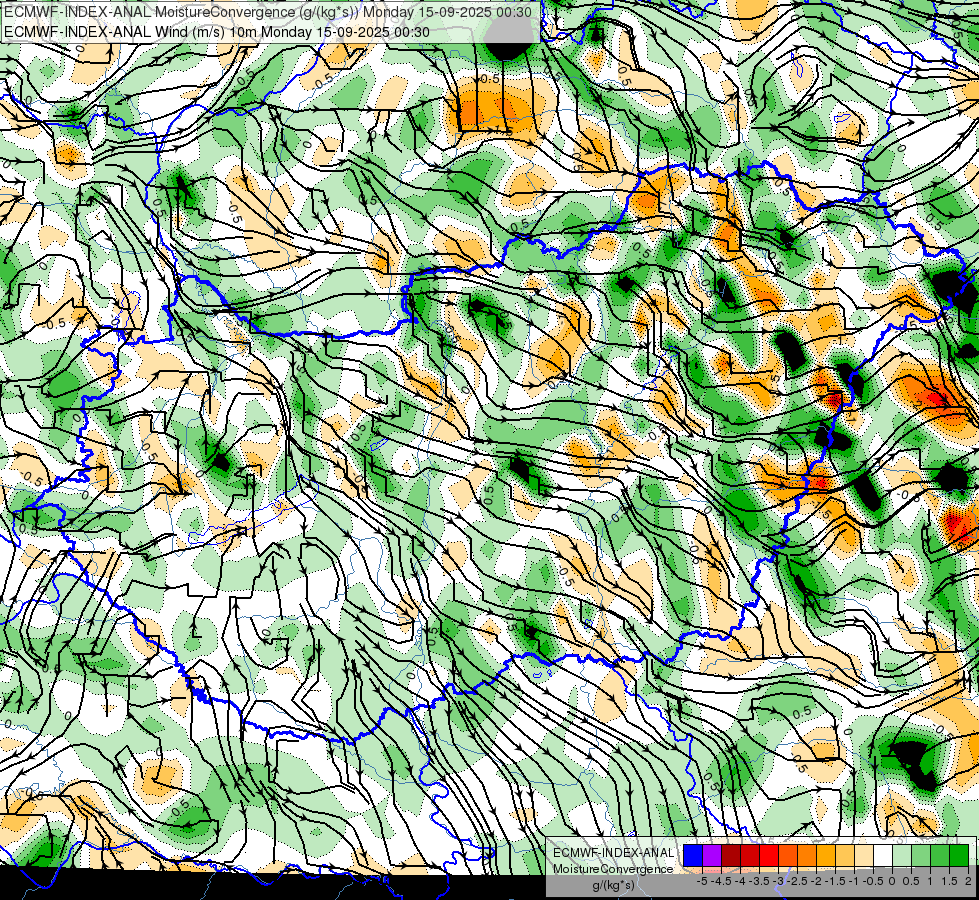The width and height of the screenshot is (979, 900).
Task: Select the white legend color swatch
Action: pyautogui.click(x=883, y=855)
